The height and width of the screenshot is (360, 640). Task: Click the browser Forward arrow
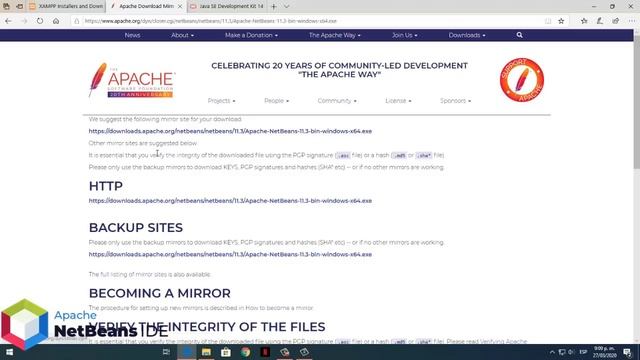(24, 21)
